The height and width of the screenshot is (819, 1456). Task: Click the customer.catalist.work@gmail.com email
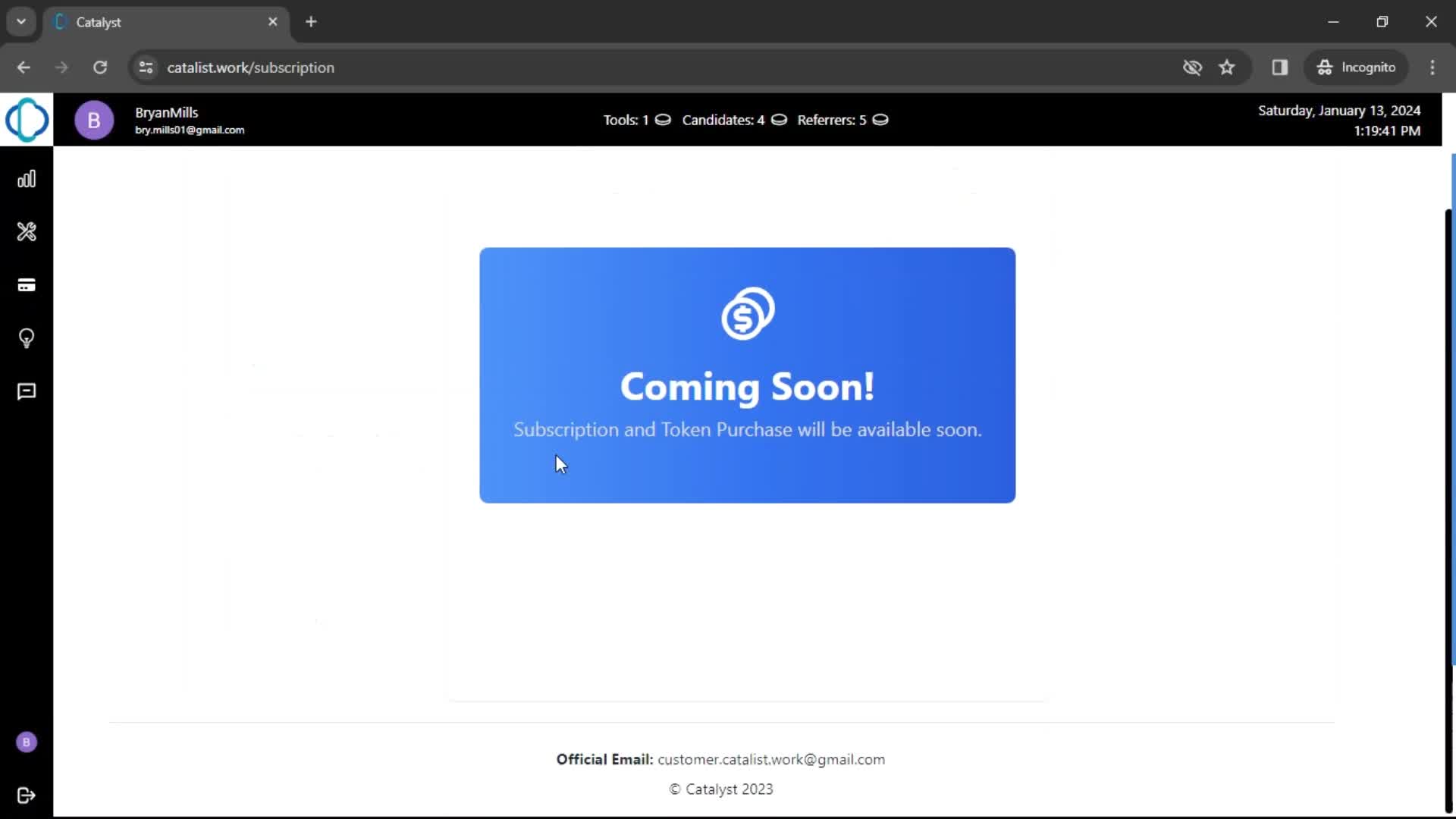[771, 759]
